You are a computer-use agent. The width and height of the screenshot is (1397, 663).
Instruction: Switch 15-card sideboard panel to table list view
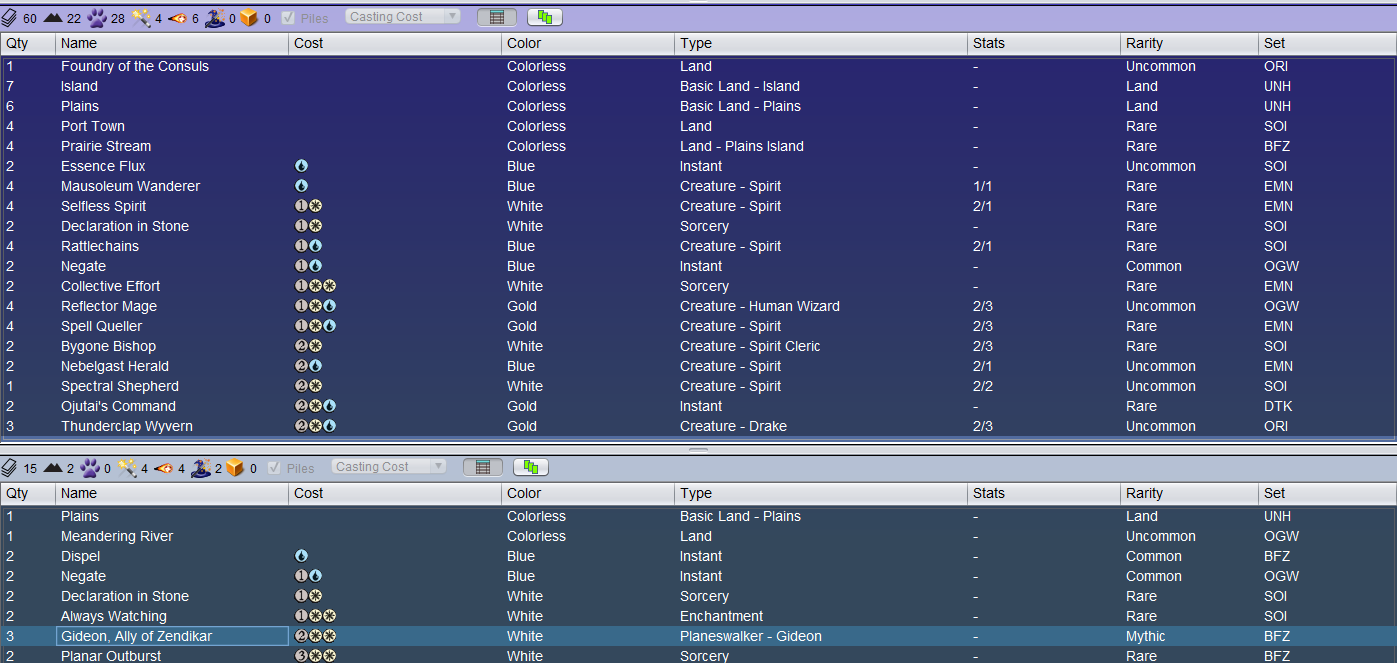(484, 467)
